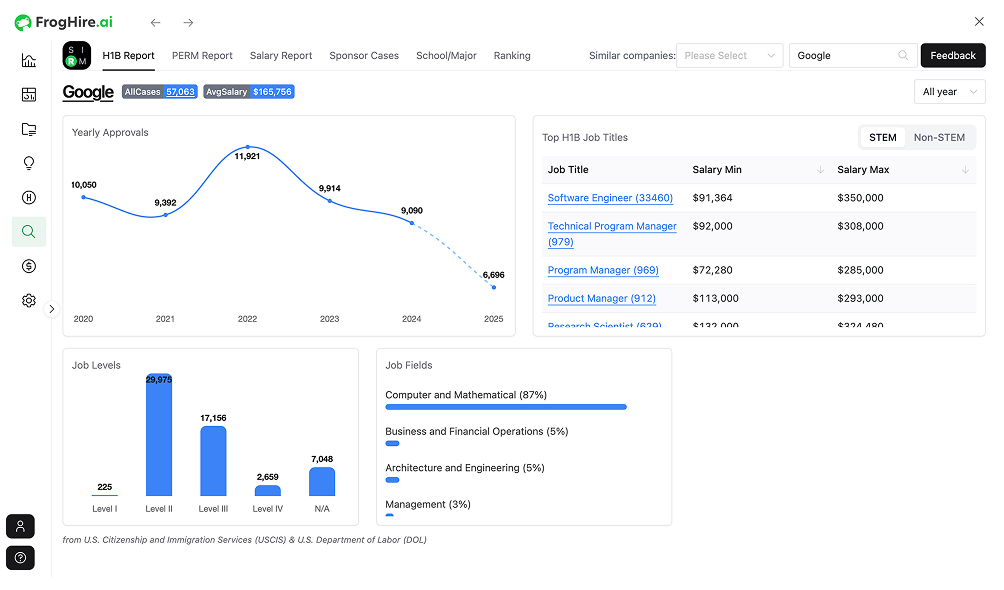Switch the job titles to STEM

(x=882, y=138)
